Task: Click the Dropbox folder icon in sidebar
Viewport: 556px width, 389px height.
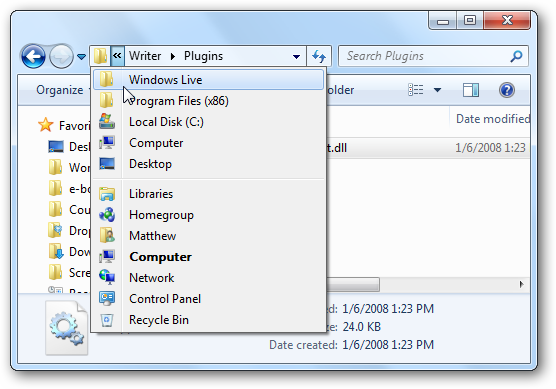Action: tap(55, 230)
